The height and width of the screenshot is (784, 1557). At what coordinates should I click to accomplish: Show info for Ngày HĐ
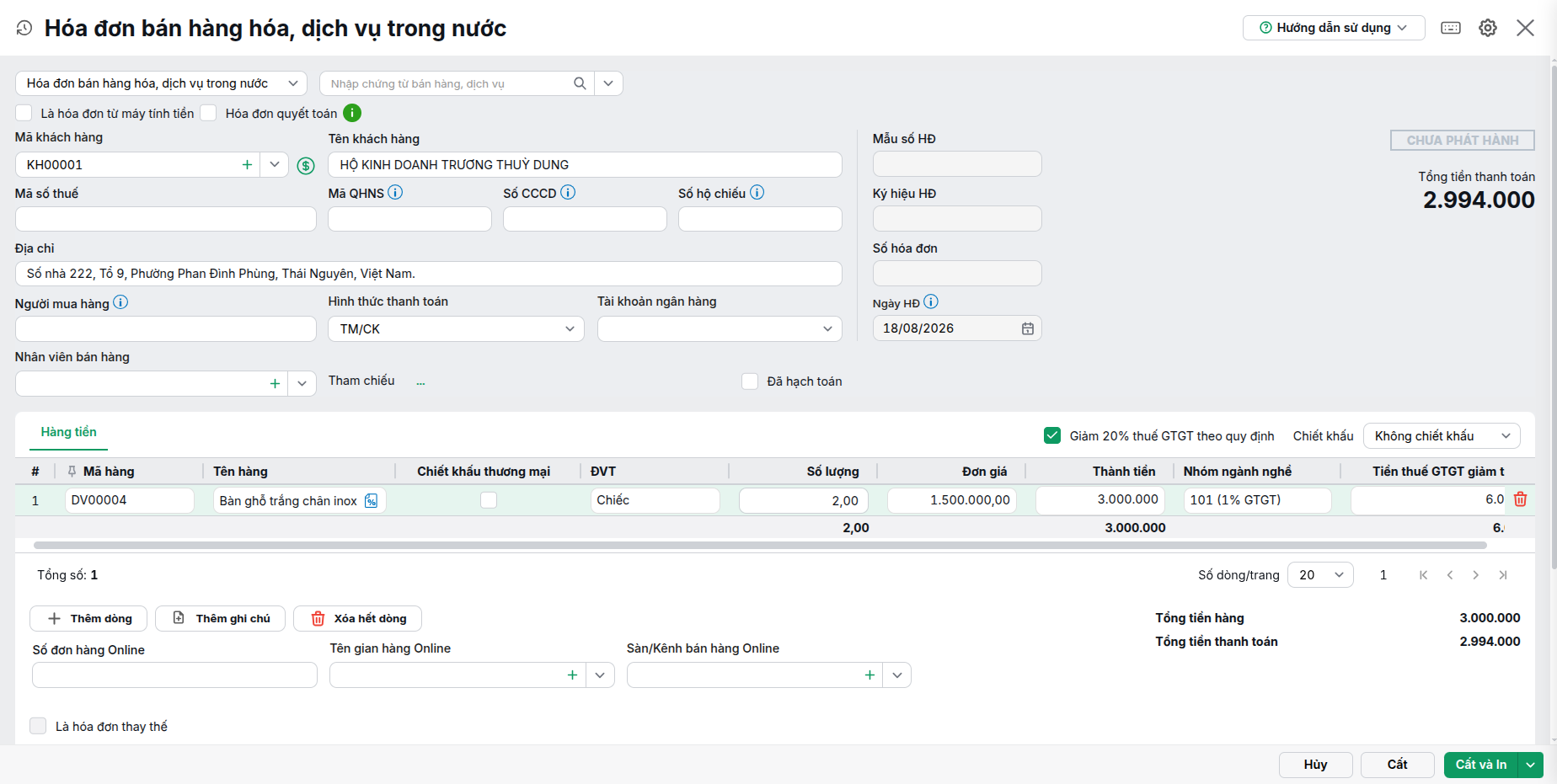pyautogui.click(x=931, y=301)
